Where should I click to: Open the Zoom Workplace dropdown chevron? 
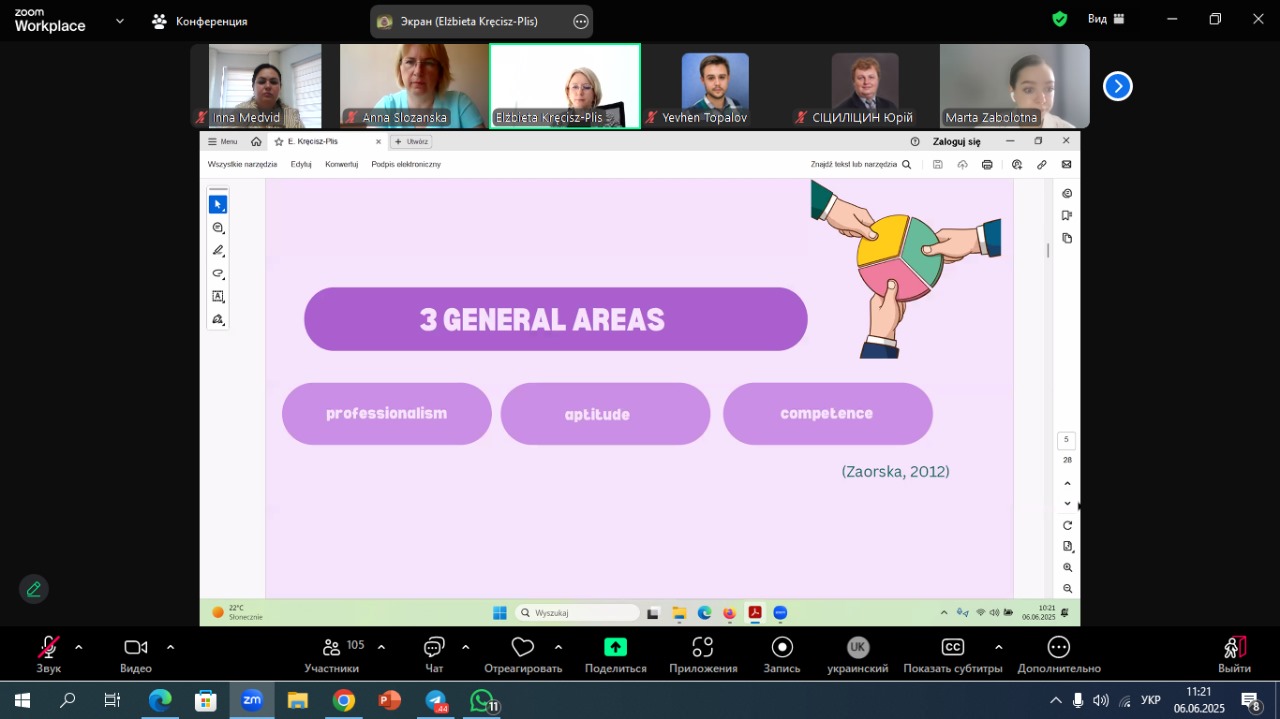tap(120, 20)
